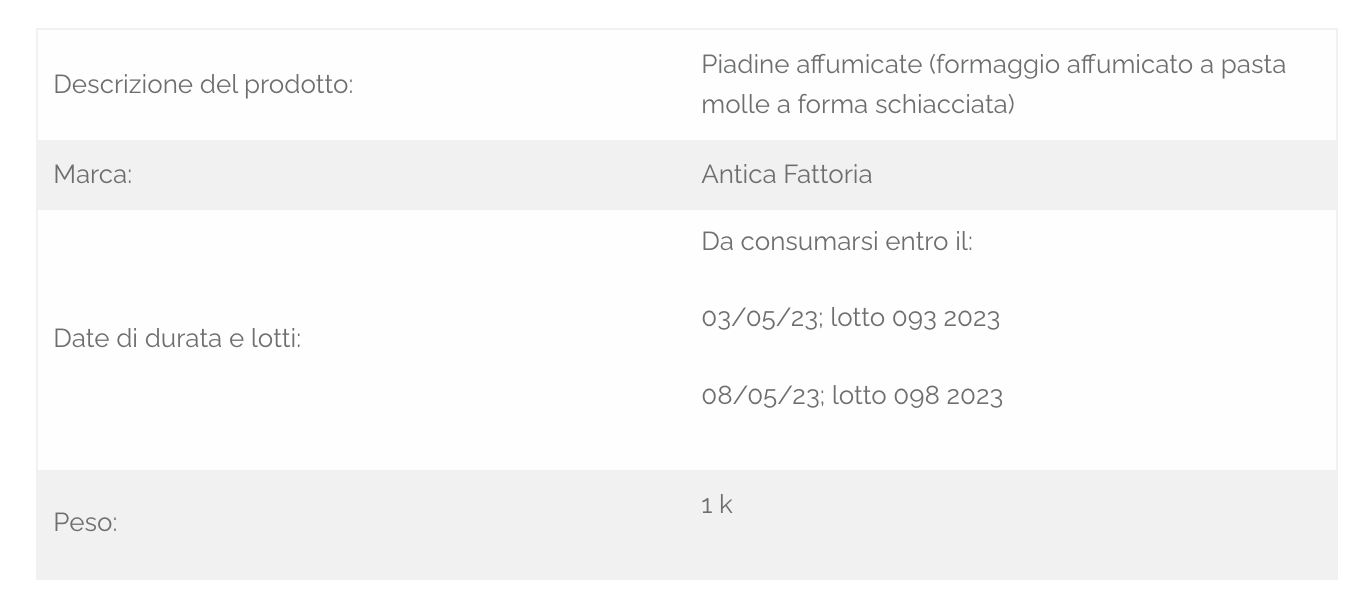Click the 'Peso:' label

(85, 524)
